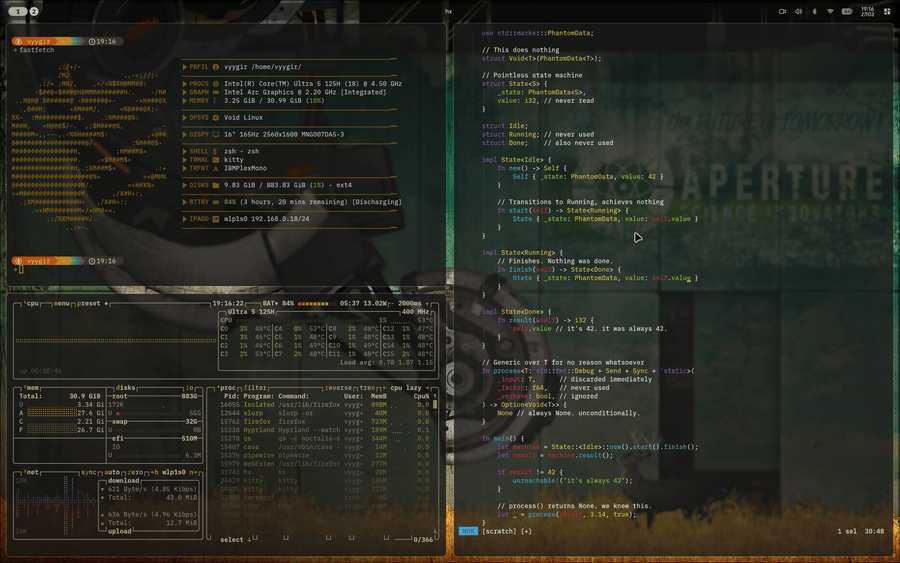Toggle tree view in btop proc panel
The width and height of the screenshot is (900, 563).
tap(367, 387)
